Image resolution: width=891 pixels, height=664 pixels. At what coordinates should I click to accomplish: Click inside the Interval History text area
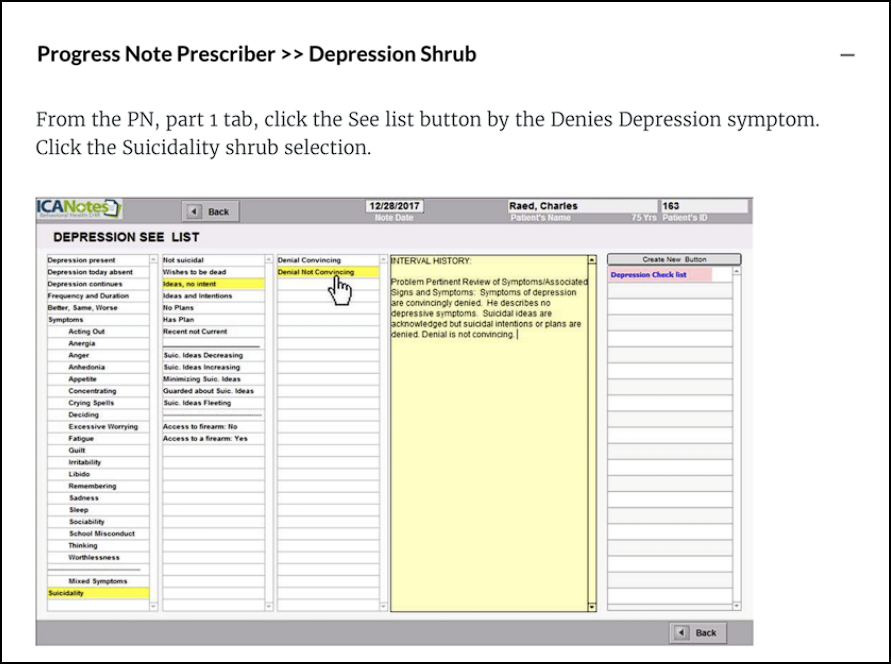click(489, 433)
